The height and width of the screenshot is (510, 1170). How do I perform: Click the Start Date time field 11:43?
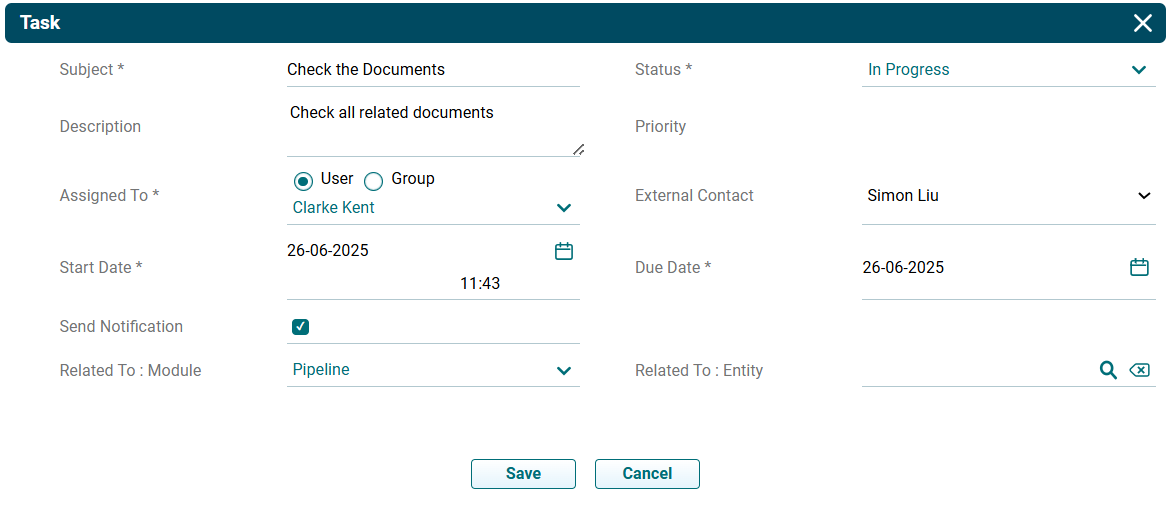click(480, 284)
